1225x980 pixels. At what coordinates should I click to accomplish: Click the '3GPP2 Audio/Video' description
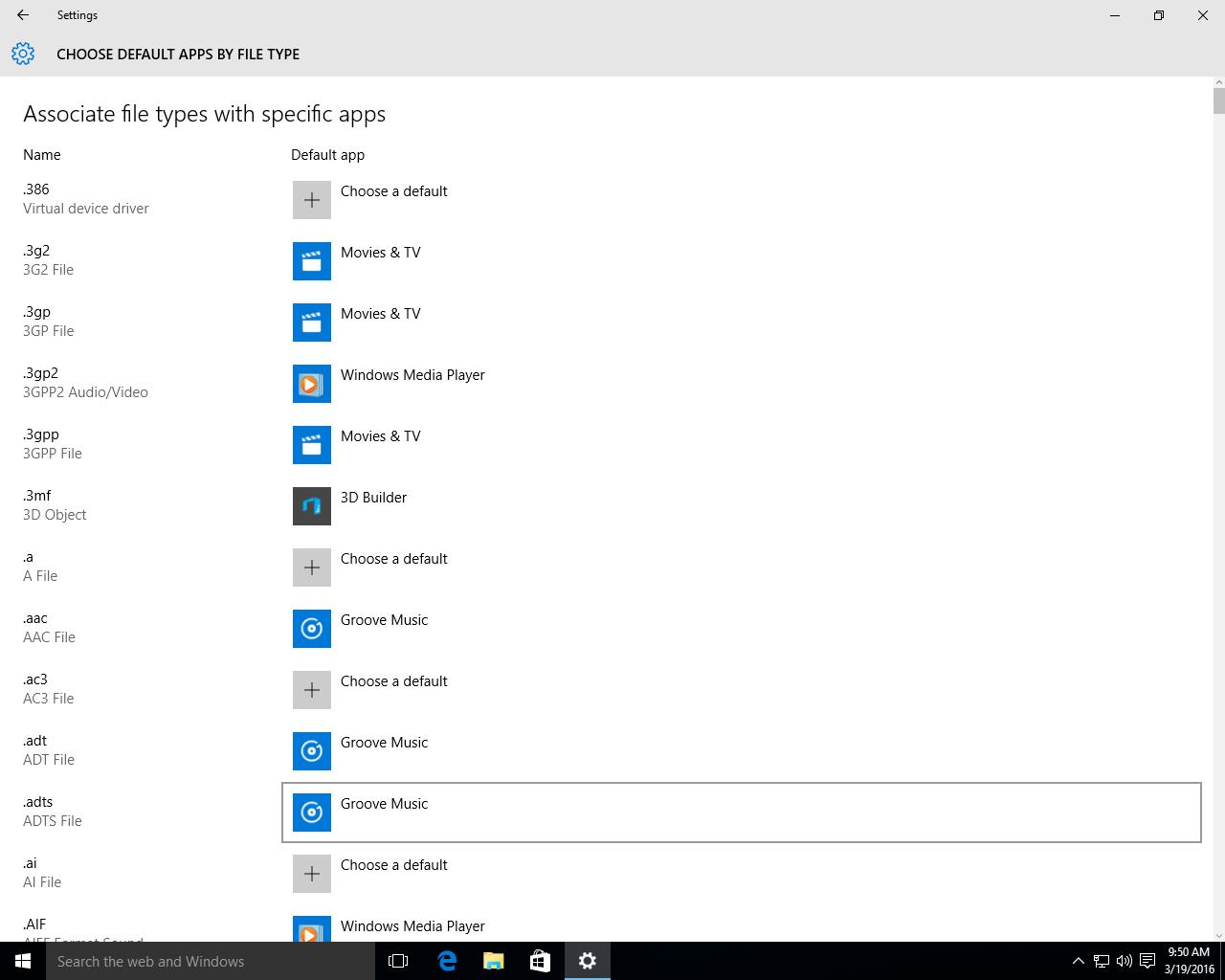[85, 392]
